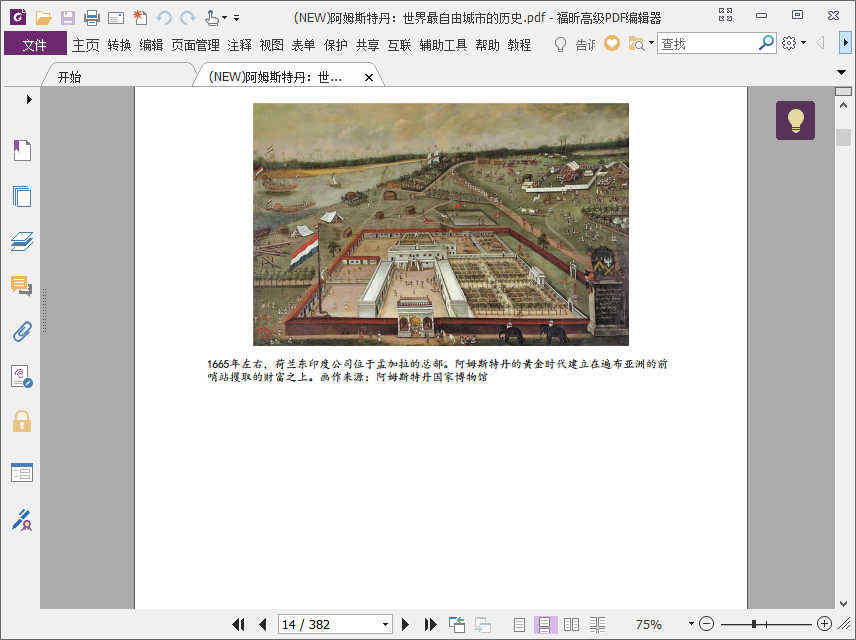Open the zoom percentage dropdown

pos(691,624)
